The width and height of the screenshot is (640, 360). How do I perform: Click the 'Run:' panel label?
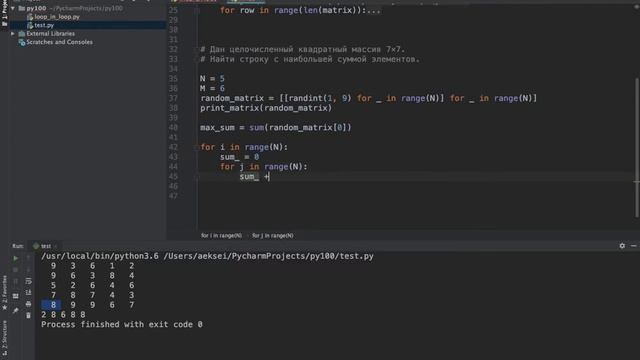[18, 246]
